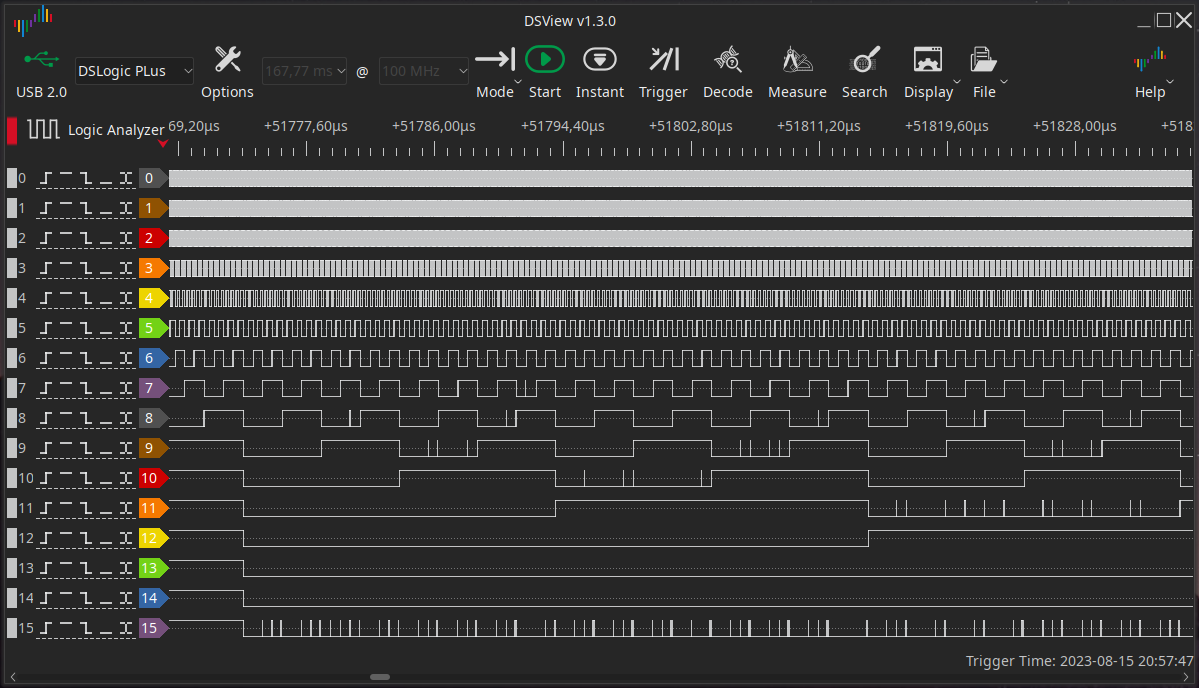The height and width of the screenshot is (688, 1199).
Task: Toggle any-edge trigger on channel 2
Action: pyautogui.click(x=126, y=238)
